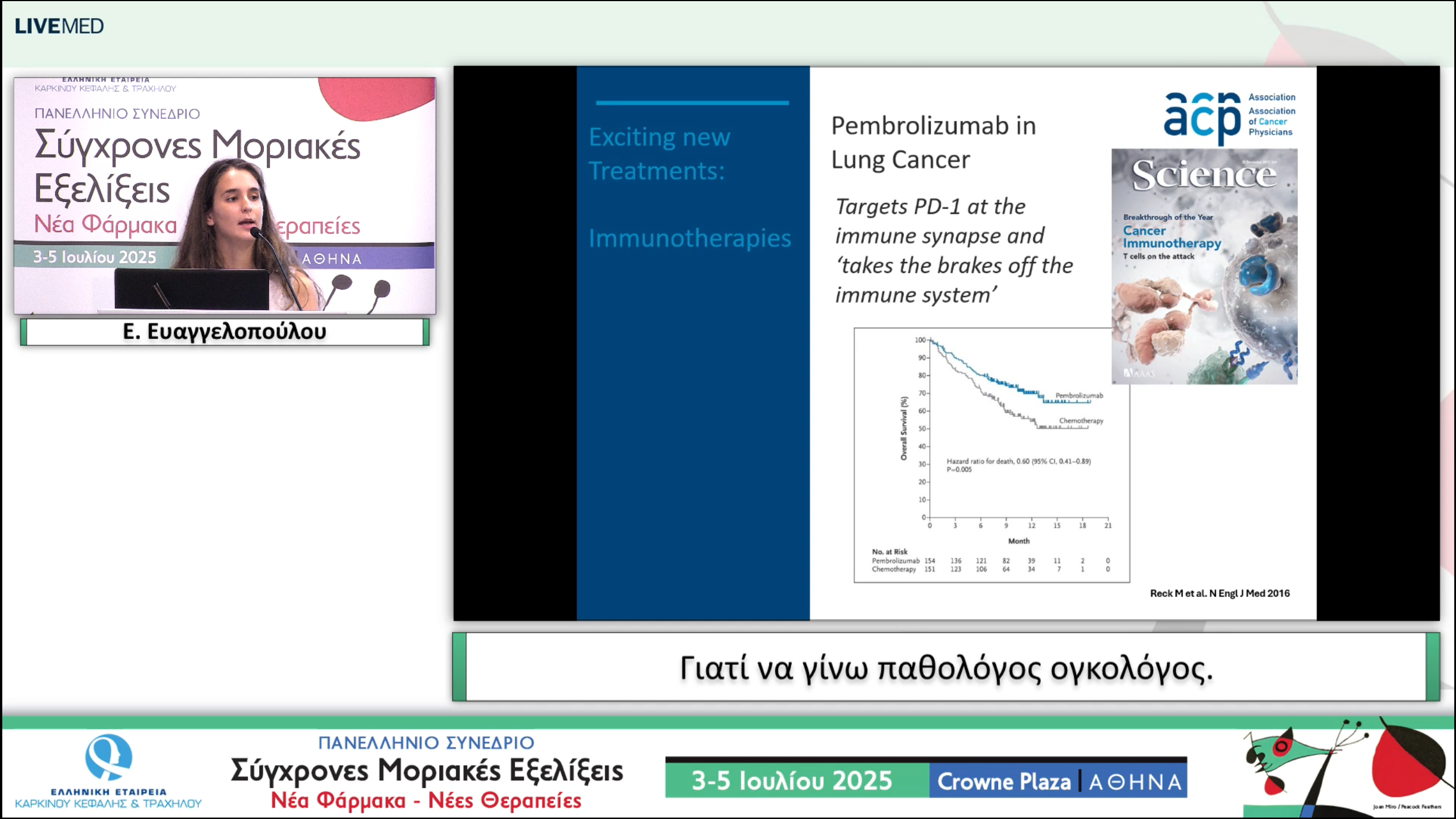Click the talk title caption bar

(x=946, y=667)
